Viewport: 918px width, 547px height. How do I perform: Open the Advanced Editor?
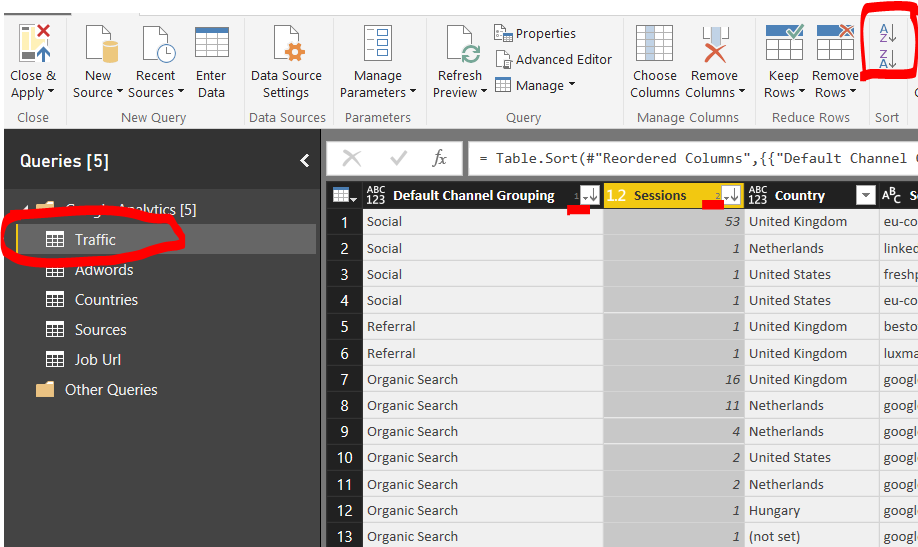click(554, 59)
